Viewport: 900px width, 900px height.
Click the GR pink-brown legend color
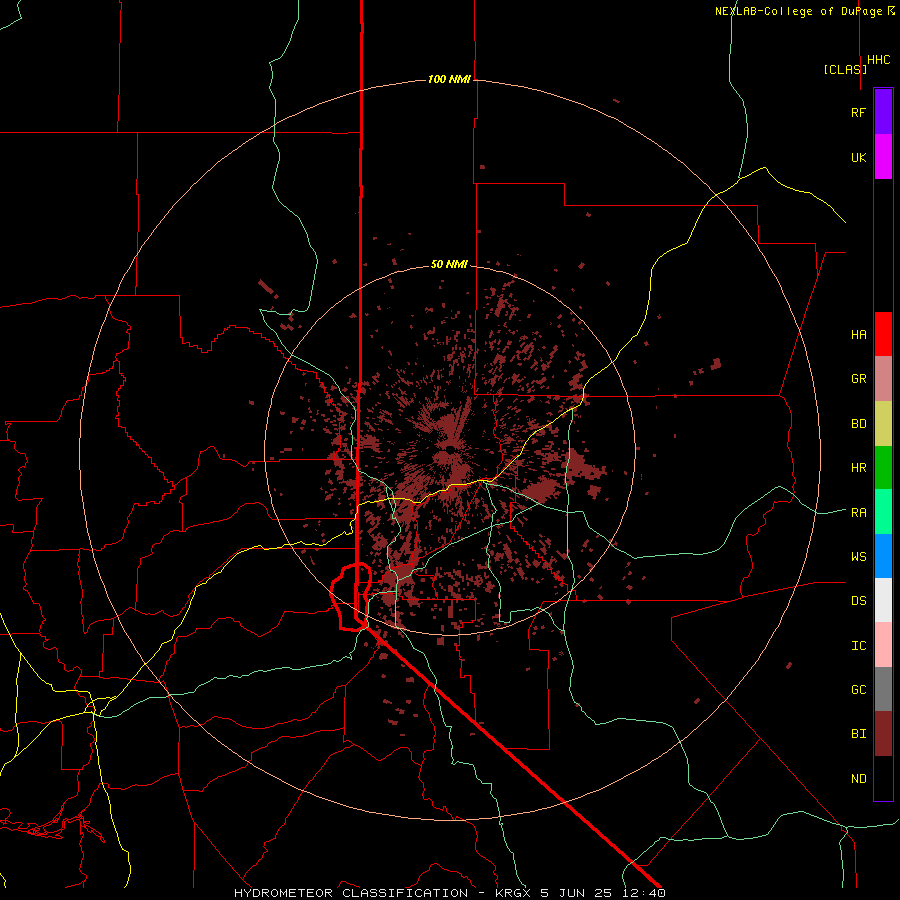(883, 378)
